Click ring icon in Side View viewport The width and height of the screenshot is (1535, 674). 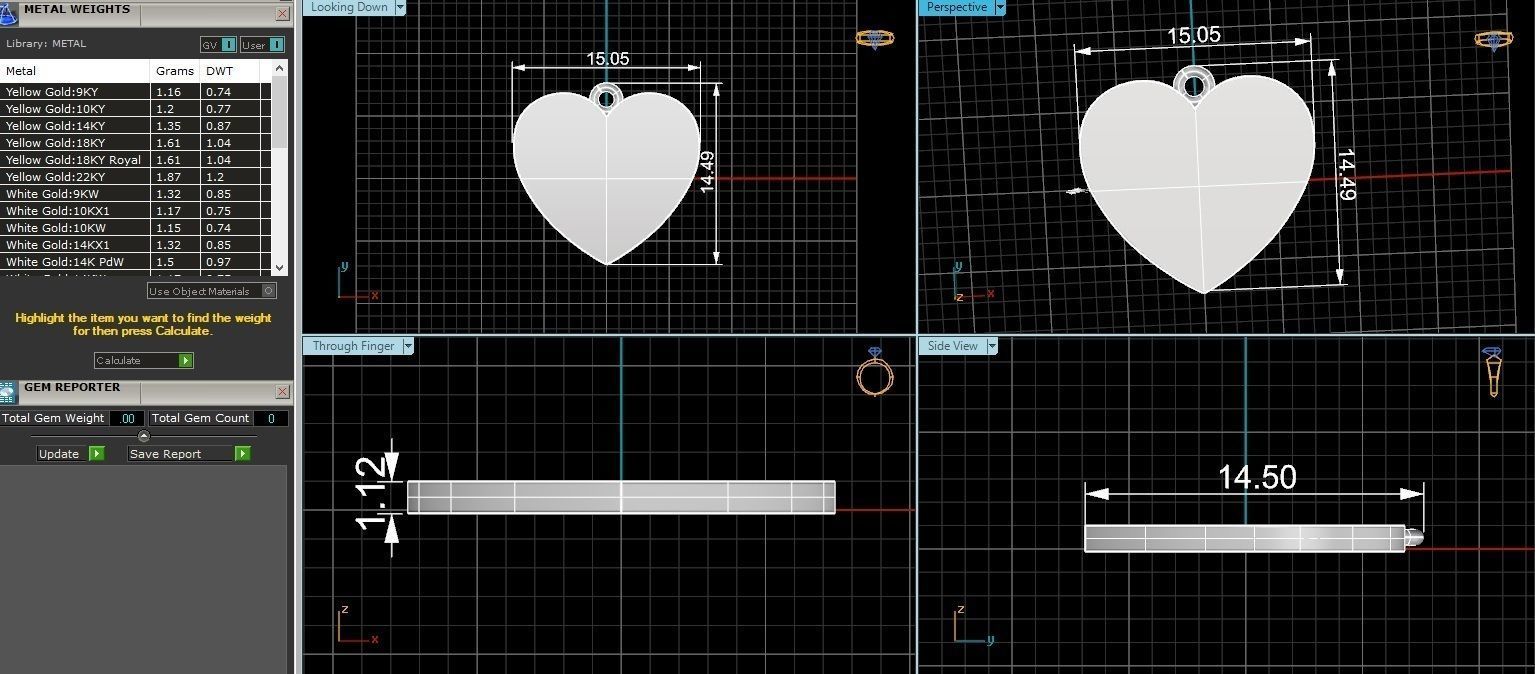coord(1493,372)
